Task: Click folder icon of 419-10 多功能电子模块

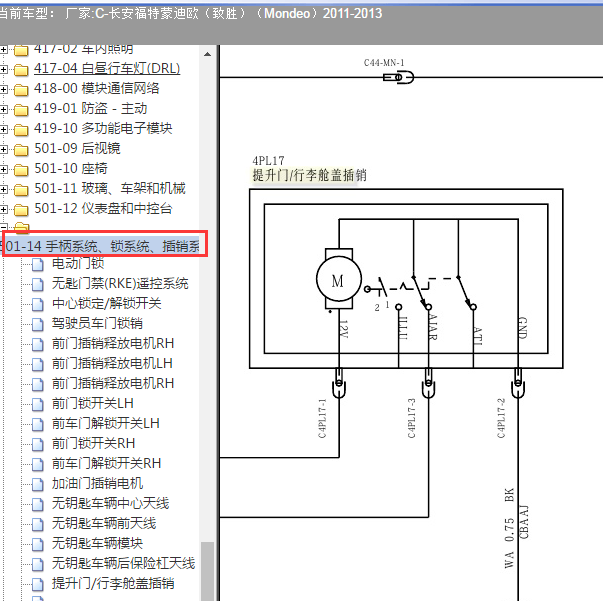Action: (x=21, y=130)
